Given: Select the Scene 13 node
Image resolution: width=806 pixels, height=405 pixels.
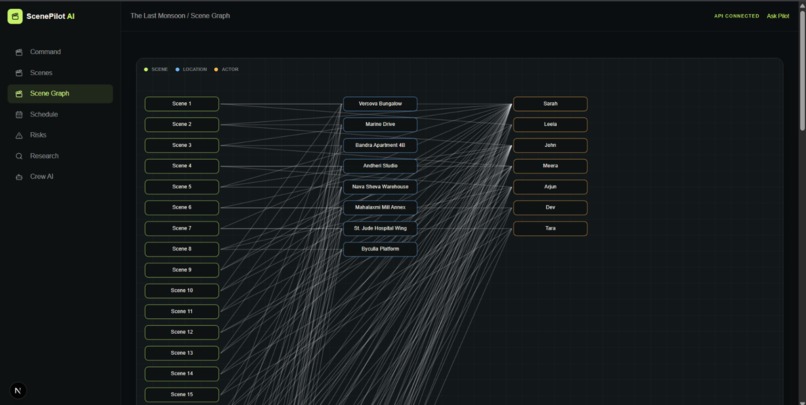Looking at the screenshot, I should [x=182, y=353].
